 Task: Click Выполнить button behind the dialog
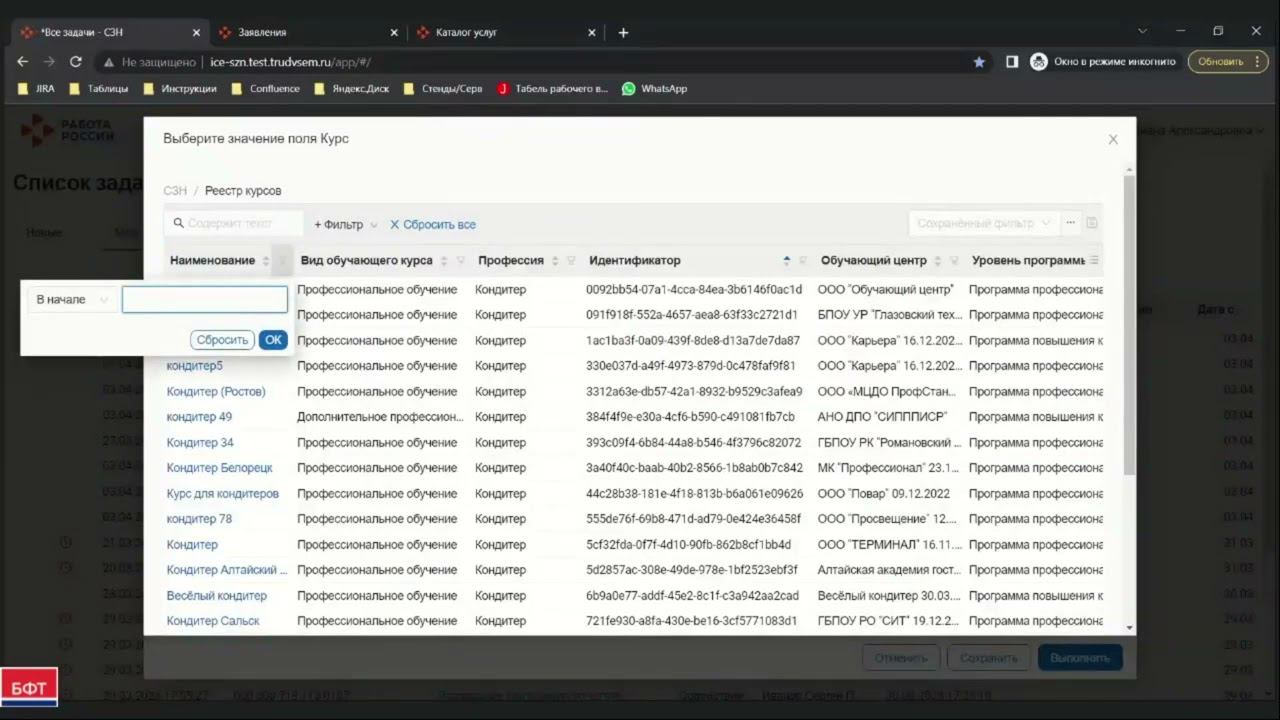(1080, 658)
